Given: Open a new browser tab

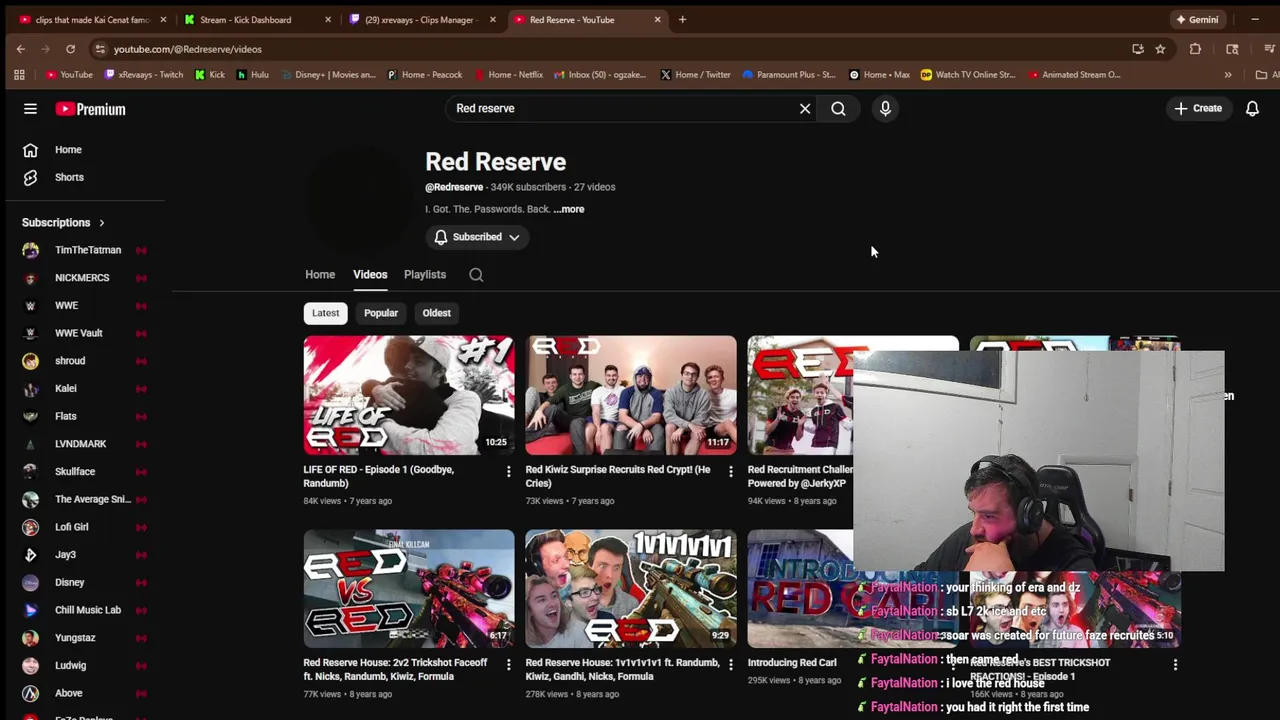Looking at the screenshot, I should [x=682, y=20].
